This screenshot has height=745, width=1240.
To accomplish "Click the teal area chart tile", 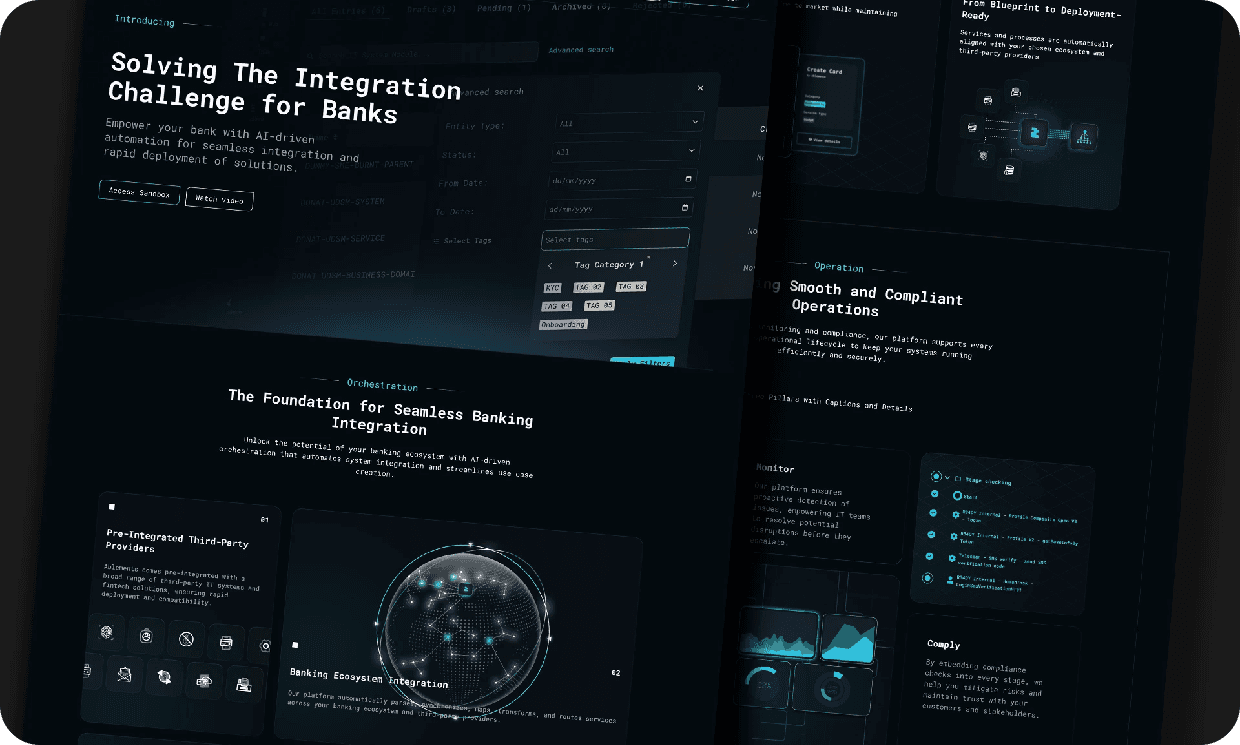I will coord(848,638).
